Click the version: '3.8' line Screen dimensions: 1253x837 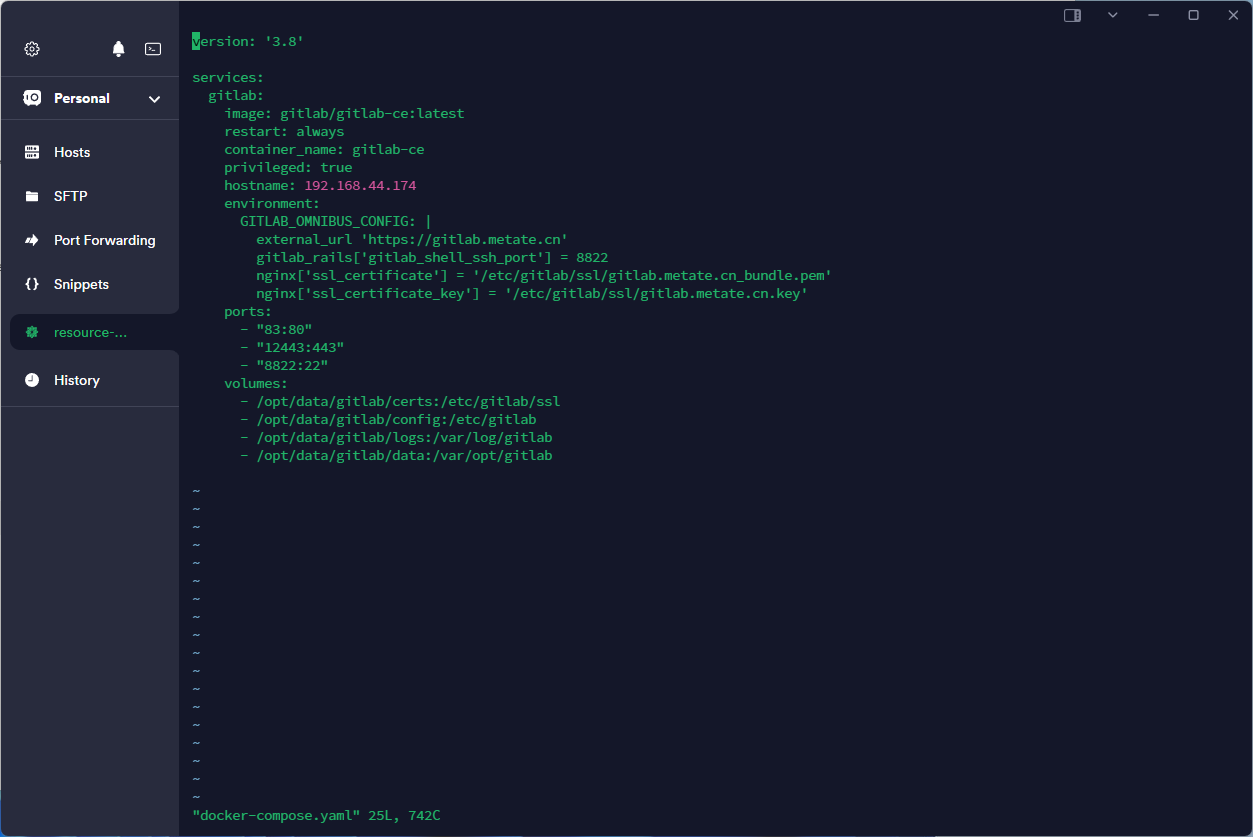pyautogui.click(x=248, y=41)
